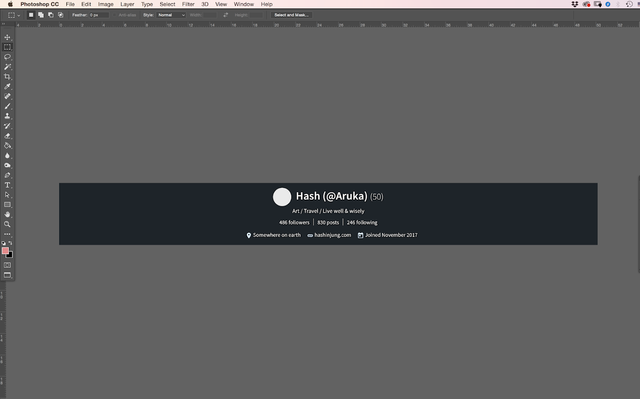Open the Window menu

(x=244, y=4)
